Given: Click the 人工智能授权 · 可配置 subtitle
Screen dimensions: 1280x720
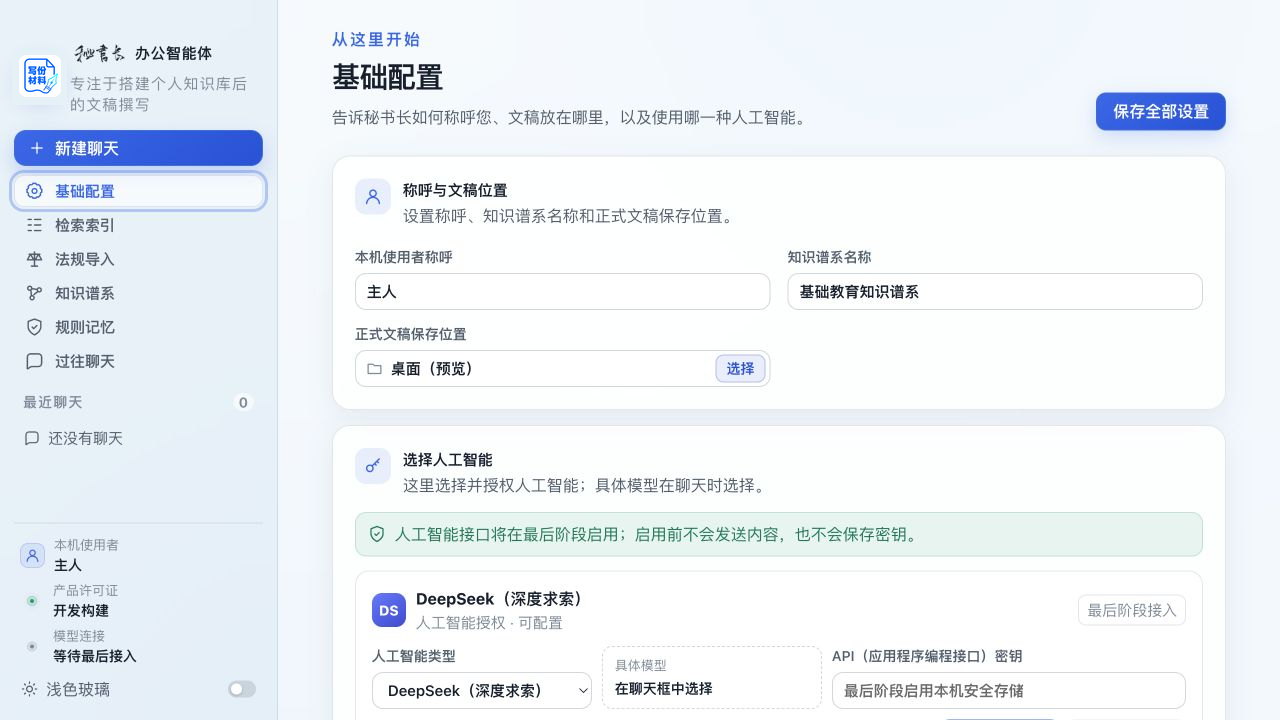Looking at the screenshot, I should point(489,623).
